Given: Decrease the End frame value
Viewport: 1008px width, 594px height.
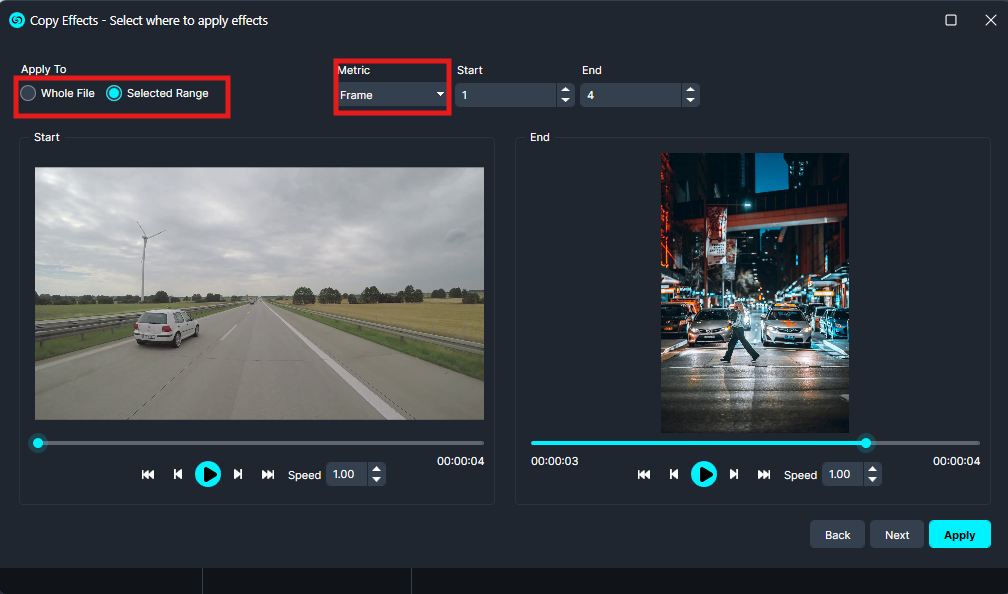Looking at the screenshot, I should coord(690,100).
